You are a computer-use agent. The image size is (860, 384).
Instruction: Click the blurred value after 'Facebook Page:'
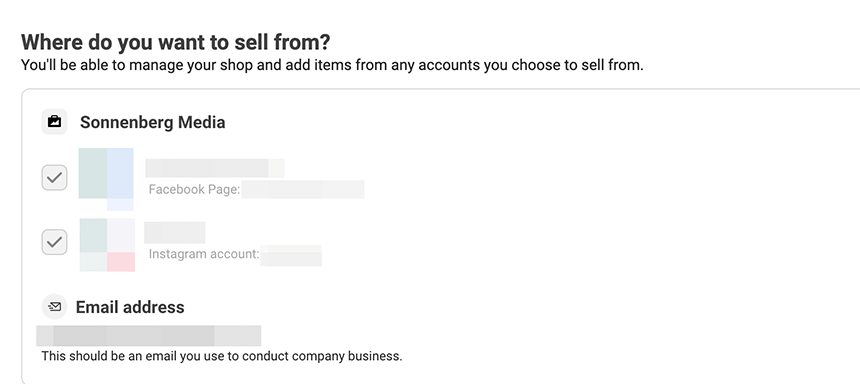click(303, 189)
